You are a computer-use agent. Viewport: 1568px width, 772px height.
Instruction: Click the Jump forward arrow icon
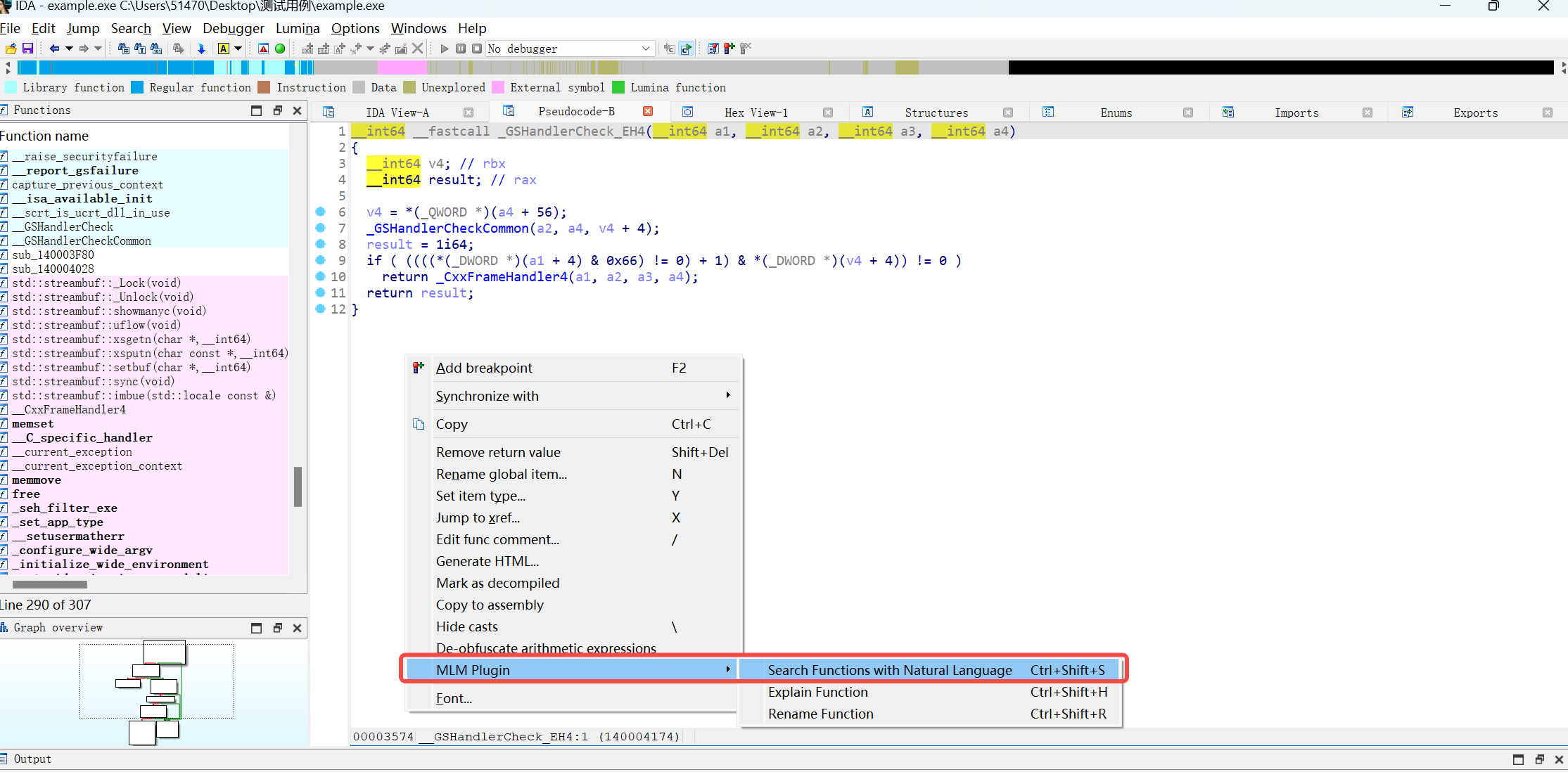point(84,49)
